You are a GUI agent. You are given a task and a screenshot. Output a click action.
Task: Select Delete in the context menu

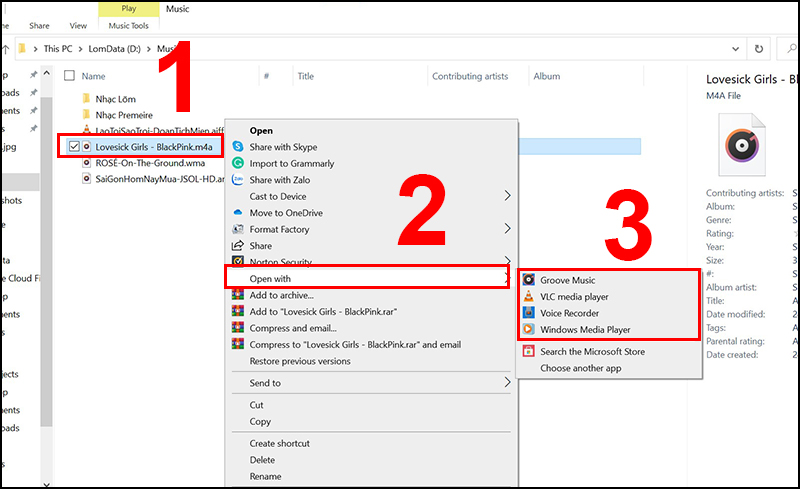(x=262, y=459)
